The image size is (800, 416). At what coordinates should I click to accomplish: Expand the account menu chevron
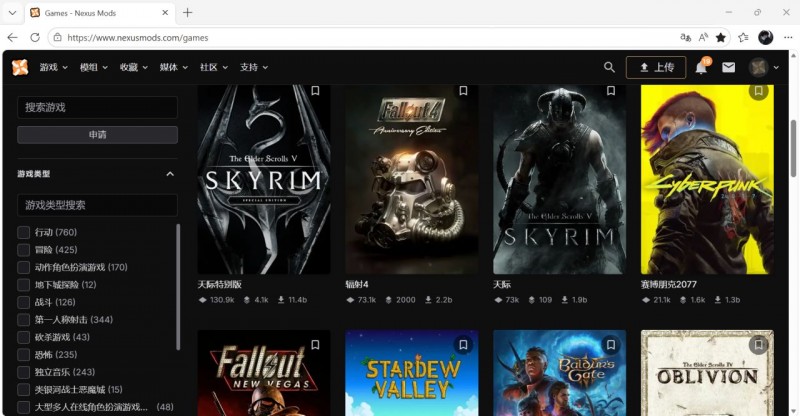[x=776, y=67]
